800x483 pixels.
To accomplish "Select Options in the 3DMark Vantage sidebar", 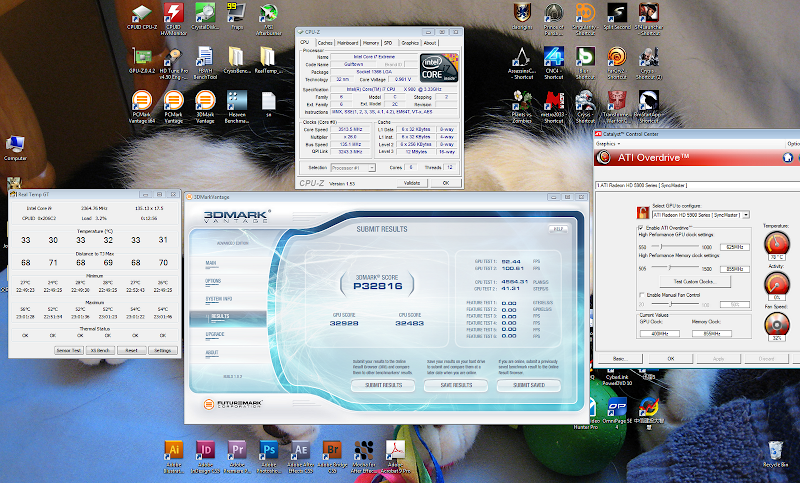I will coord(213,281).
